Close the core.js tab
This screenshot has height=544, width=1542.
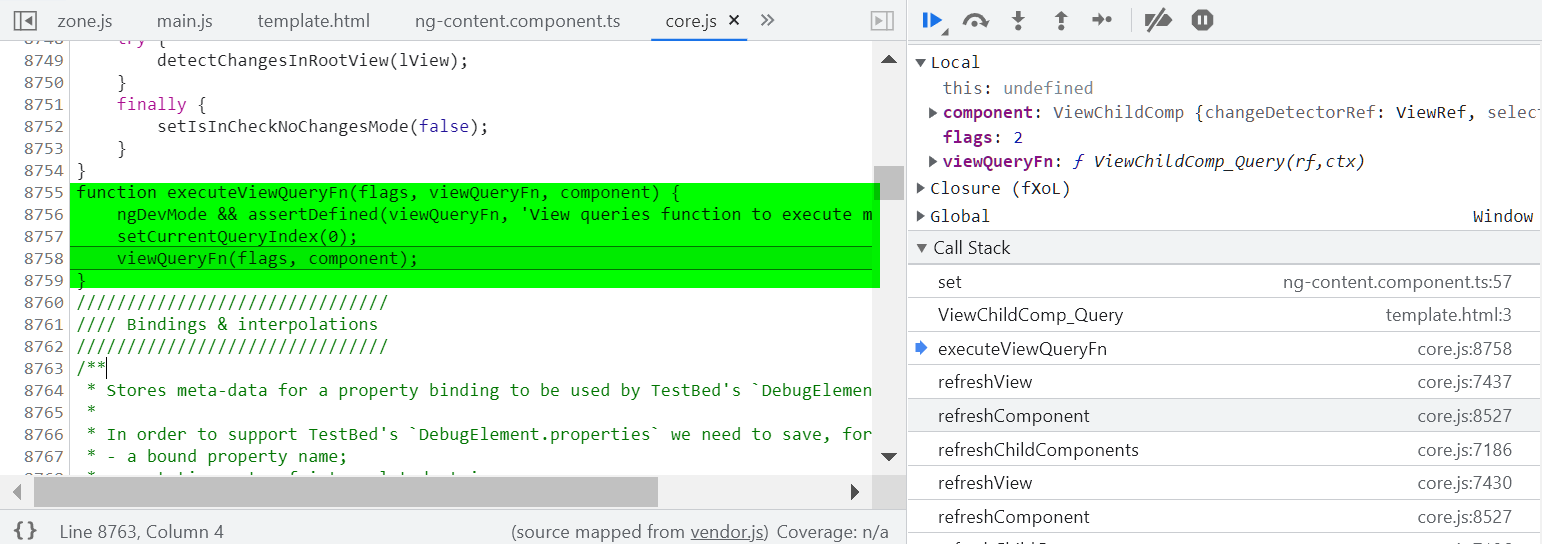click(x=734, y=21)
